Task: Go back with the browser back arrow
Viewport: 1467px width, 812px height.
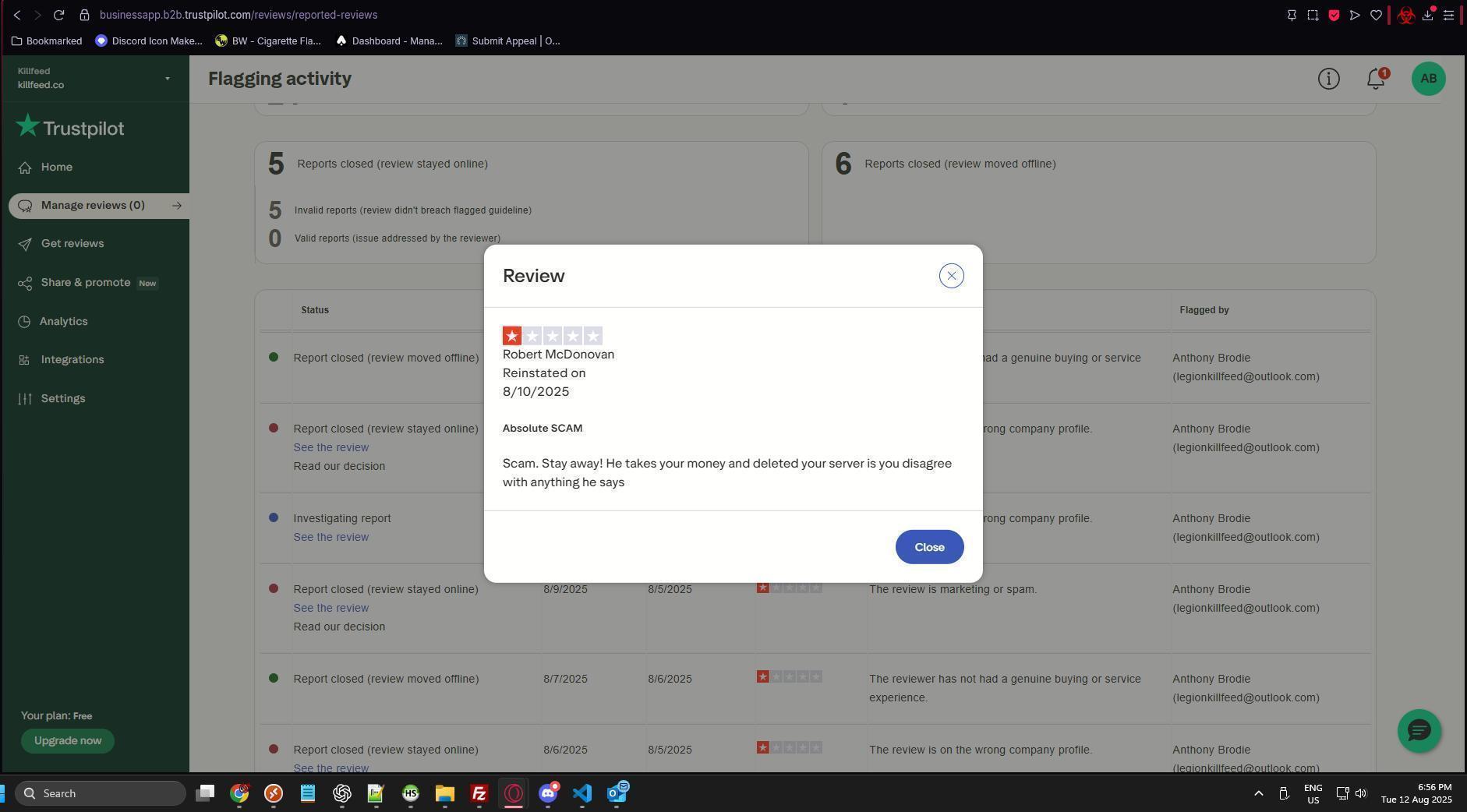Action: [16, 15]
